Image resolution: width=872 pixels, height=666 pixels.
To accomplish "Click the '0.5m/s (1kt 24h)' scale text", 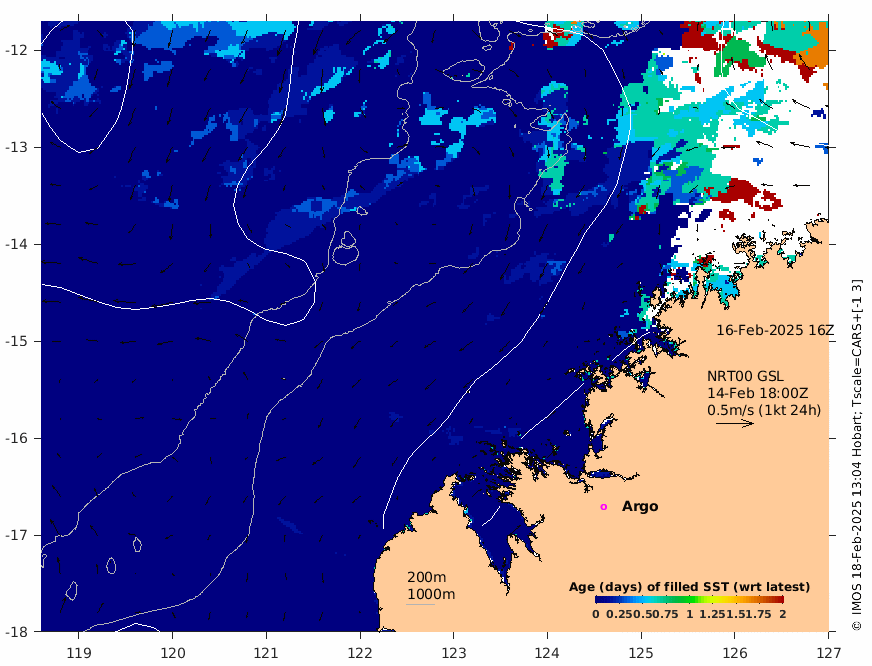I will tap(764, 410).
